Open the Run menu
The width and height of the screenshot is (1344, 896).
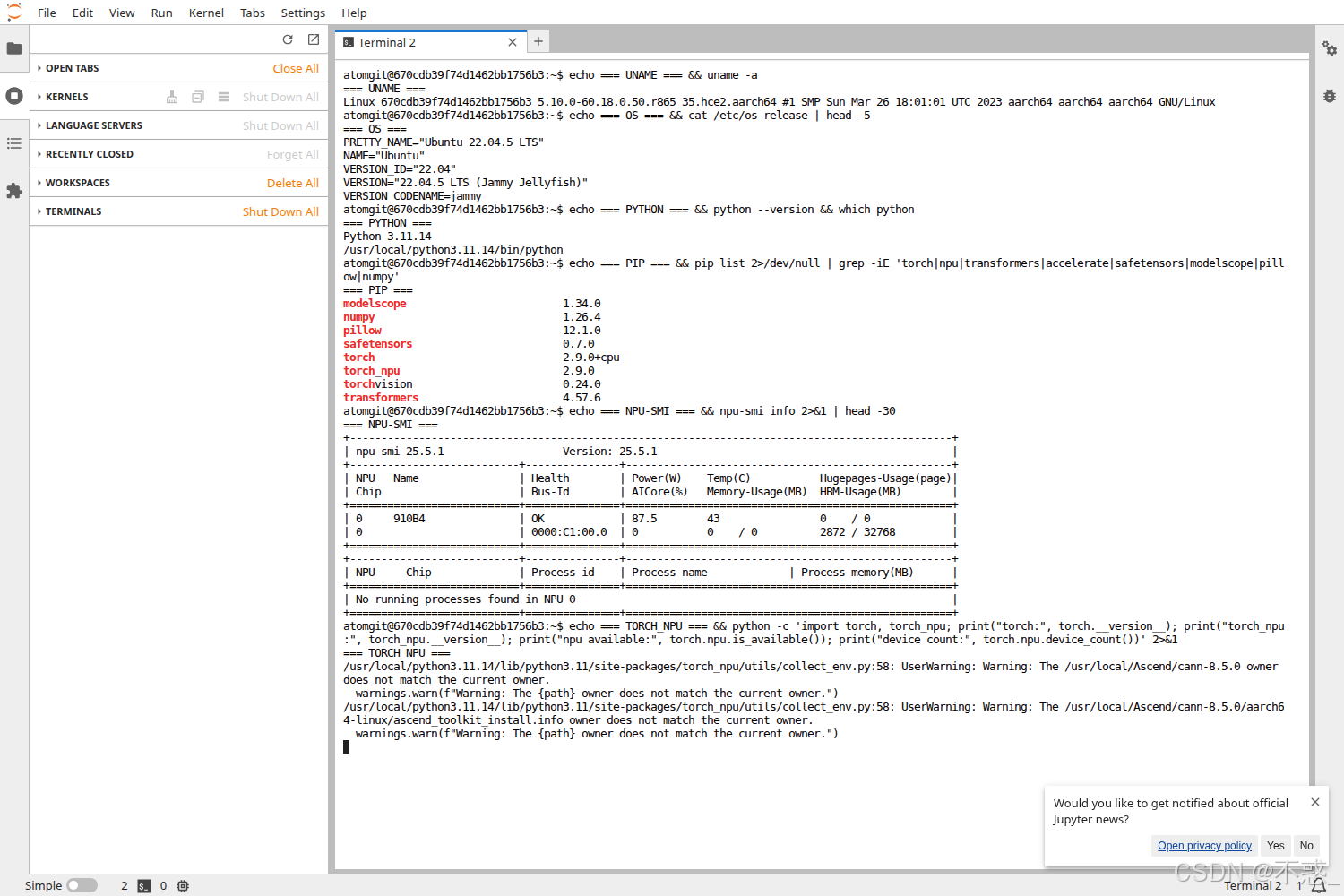click(x=161, y=13)
